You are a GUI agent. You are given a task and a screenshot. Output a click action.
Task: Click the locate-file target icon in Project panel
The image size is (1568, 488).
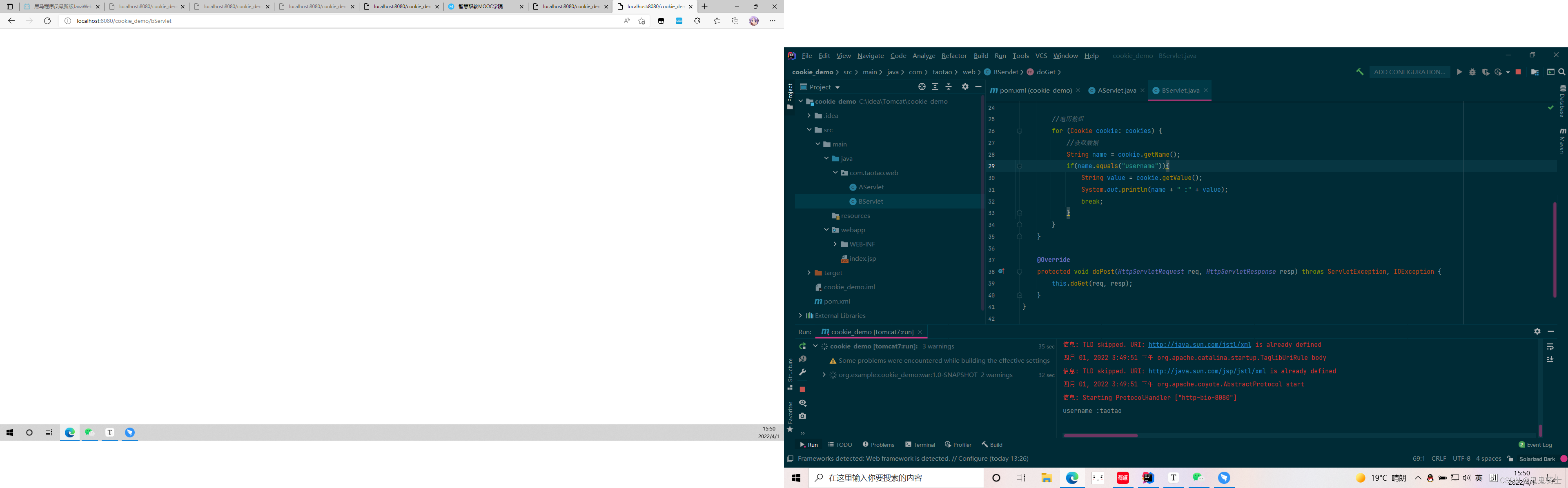coord(922,87)
